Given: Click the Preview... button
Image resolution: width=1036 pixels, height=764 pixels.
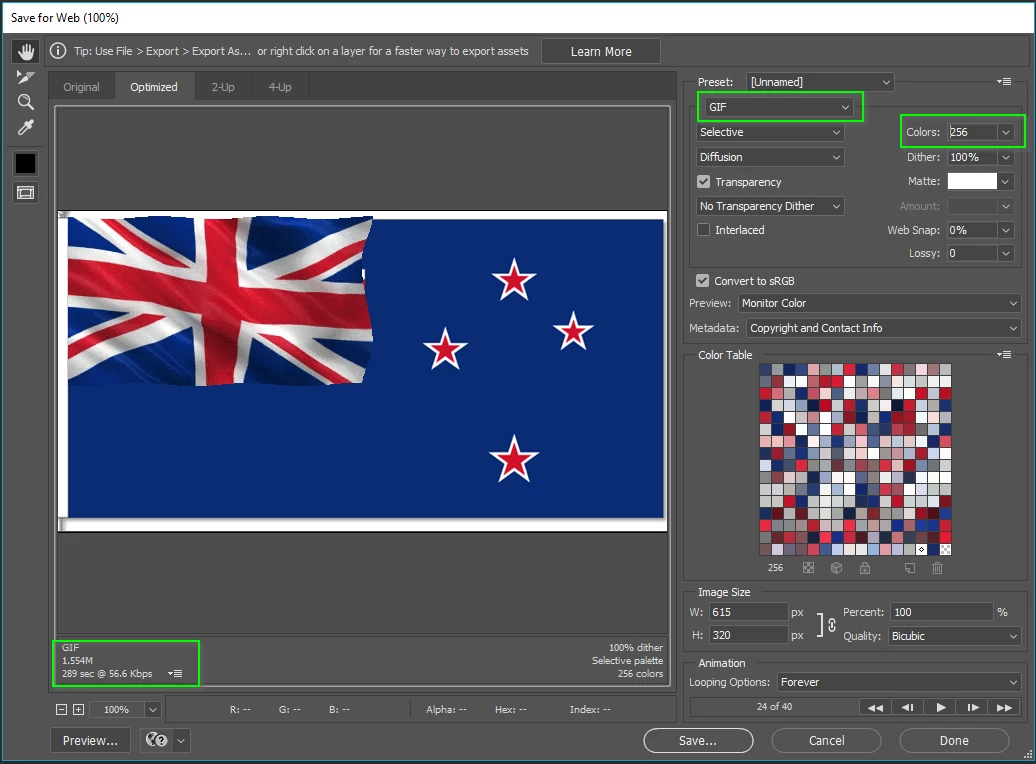Looking at the screenshot, I should 91,740.
